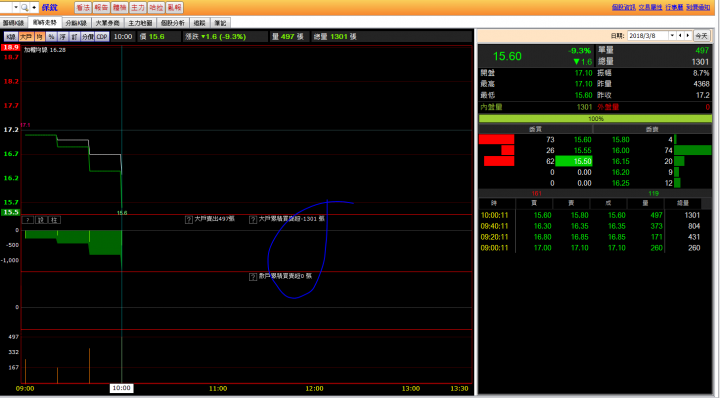This screenshot has width=720, height=398.
Task: Toggle the 大戶 chart overlay
Action: pyautogui.click(x=26, y=37)
